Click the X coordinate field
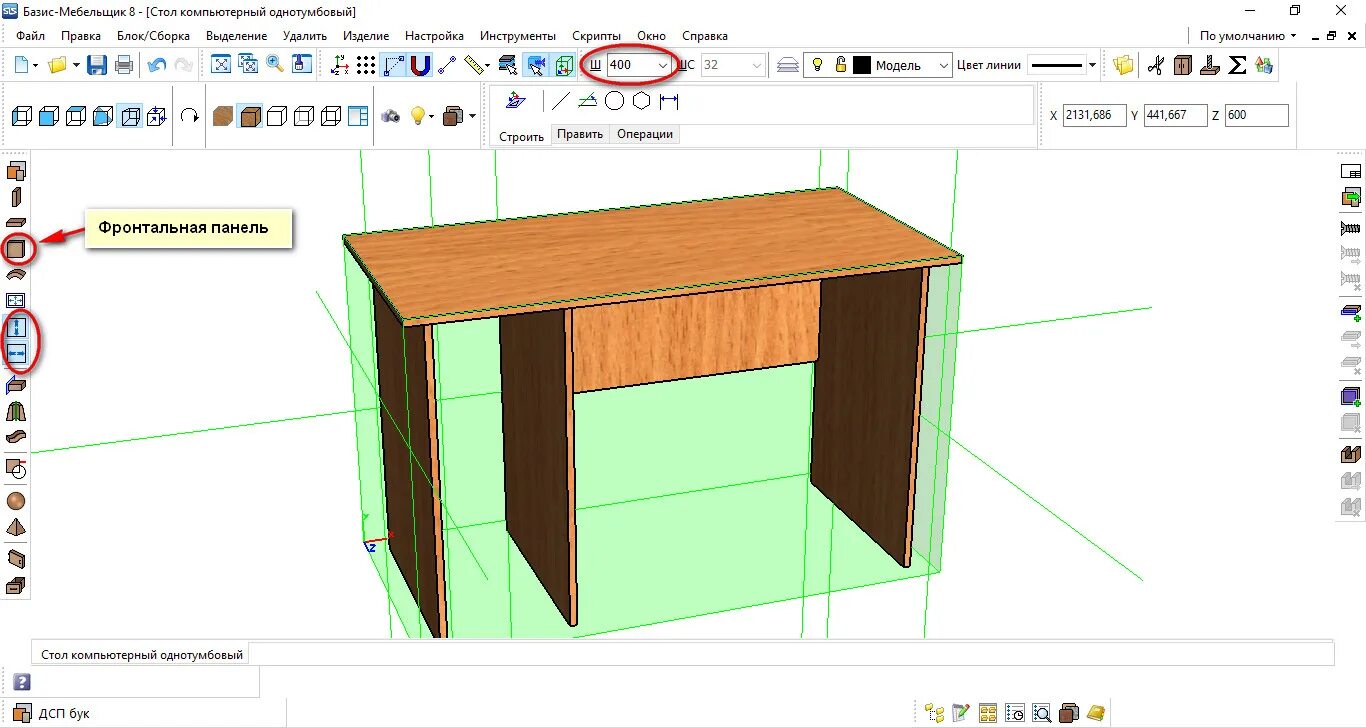 pyautogui.click(x=1095, y=115)
